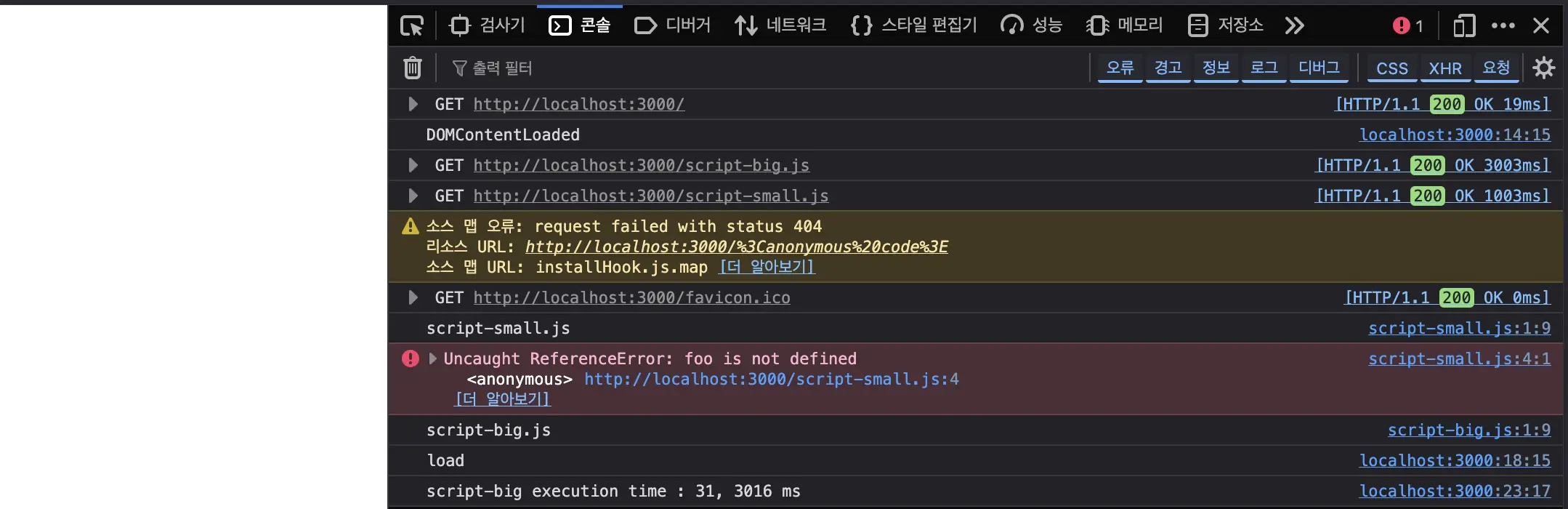Expand the GET localhost:3000/ request row
This screenshot has width=1568, height=509.
click(x=413, y=104)
